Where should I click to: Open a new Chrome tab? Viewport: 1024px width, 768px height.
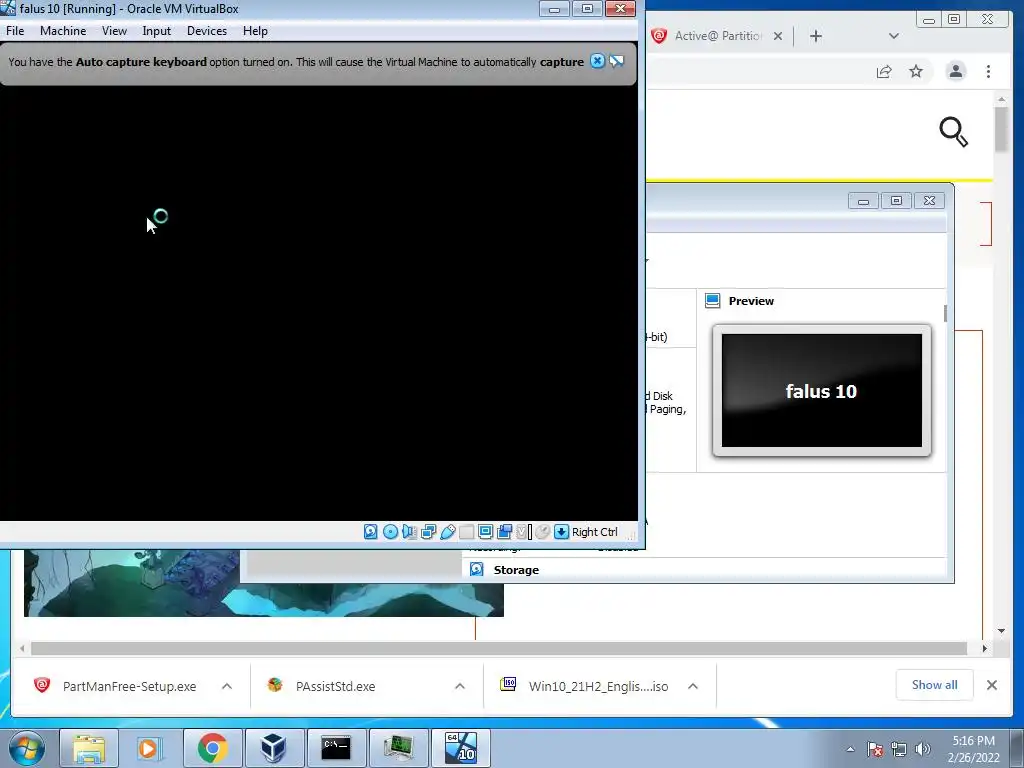point(816,36)
